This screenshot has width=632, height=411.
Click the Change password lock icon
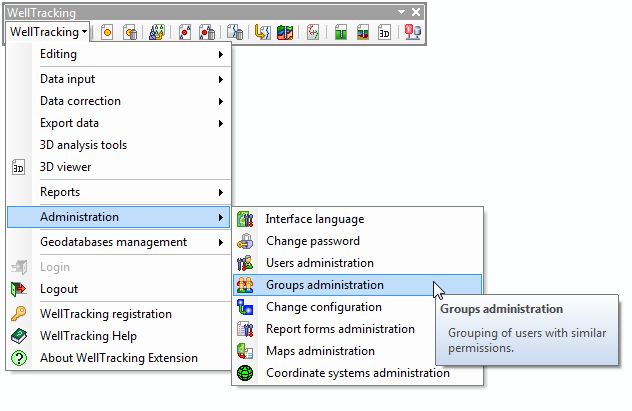coord(245,241)
